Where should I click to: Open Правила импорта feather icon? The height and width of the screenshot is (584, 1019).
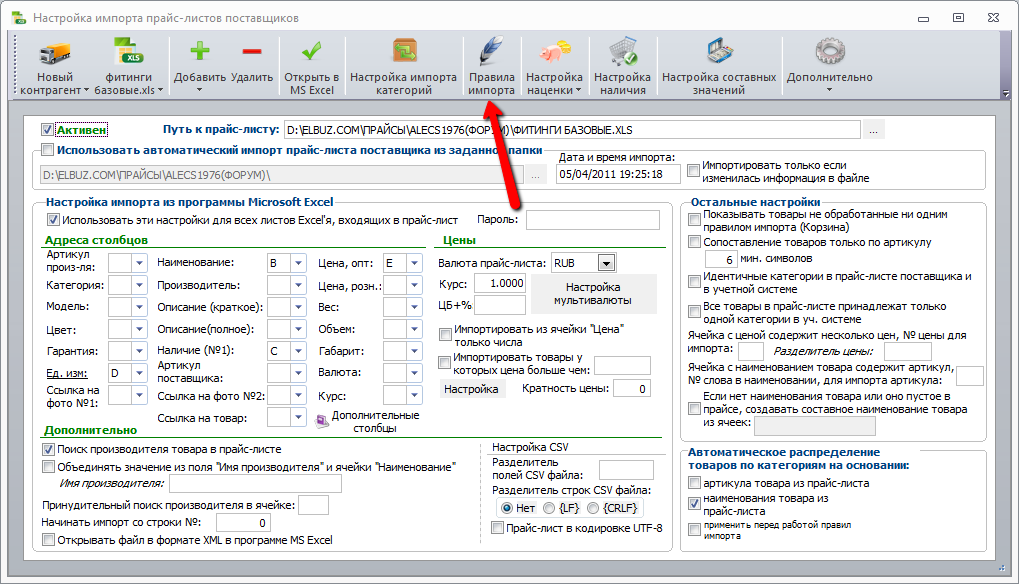pos(491,51)
